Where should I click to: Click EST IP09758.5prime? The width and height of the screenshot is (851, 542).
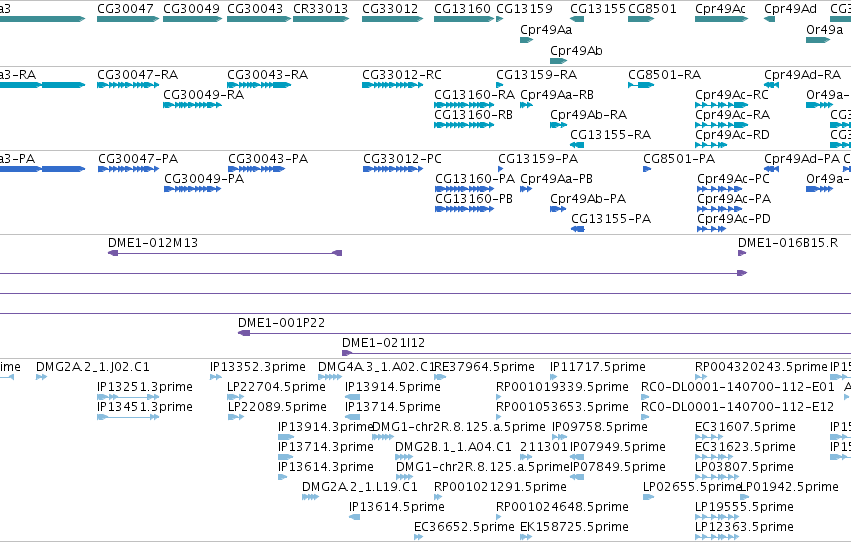coord(558,437)
